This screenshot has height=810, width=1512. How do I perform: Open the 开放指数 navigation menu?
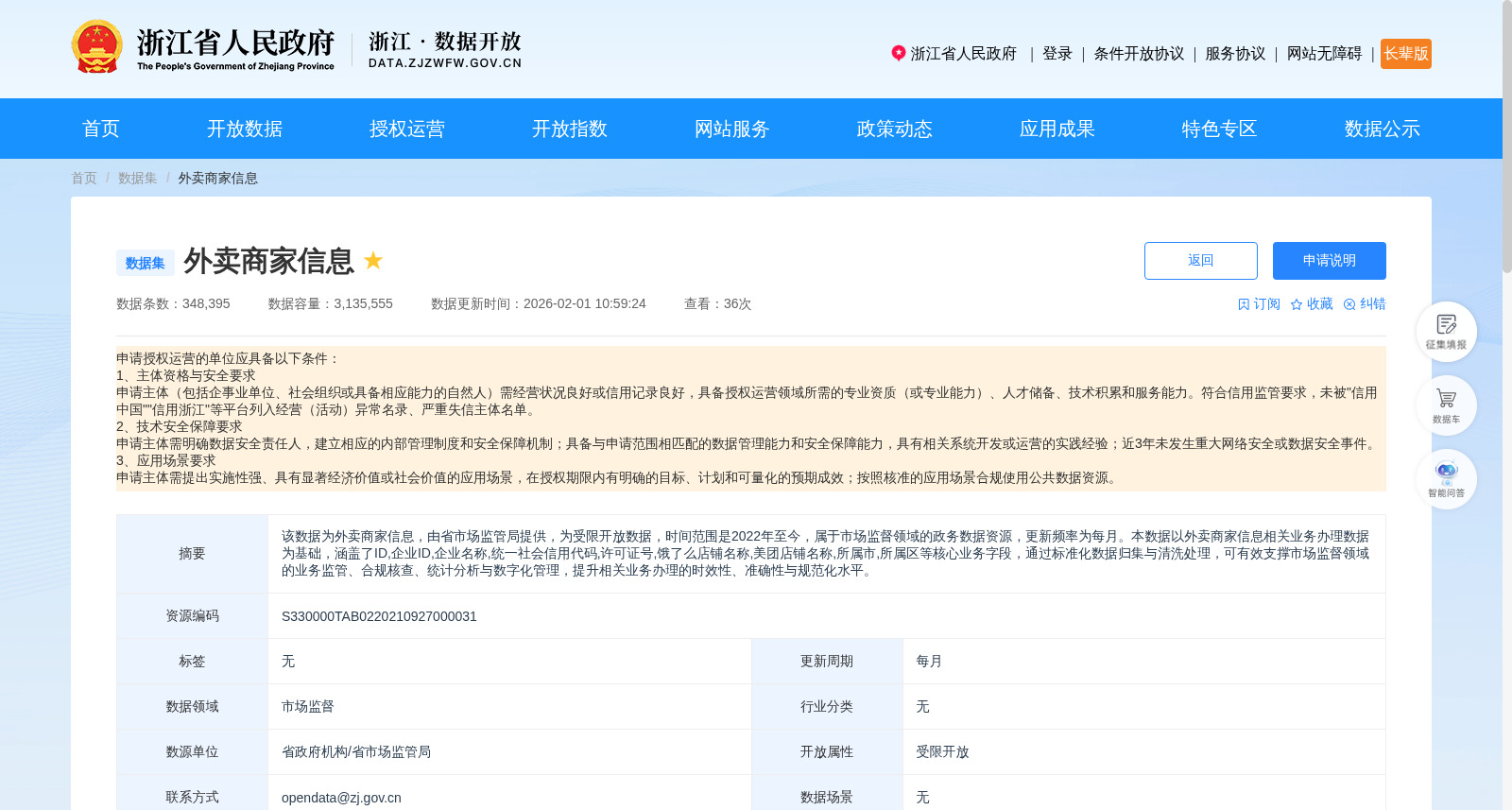(x=570, y=129)
